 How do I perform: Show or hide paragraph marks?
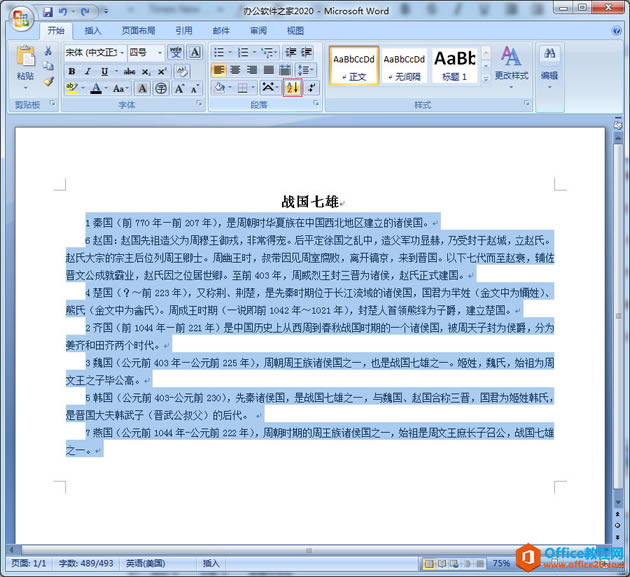click(312, 87)
